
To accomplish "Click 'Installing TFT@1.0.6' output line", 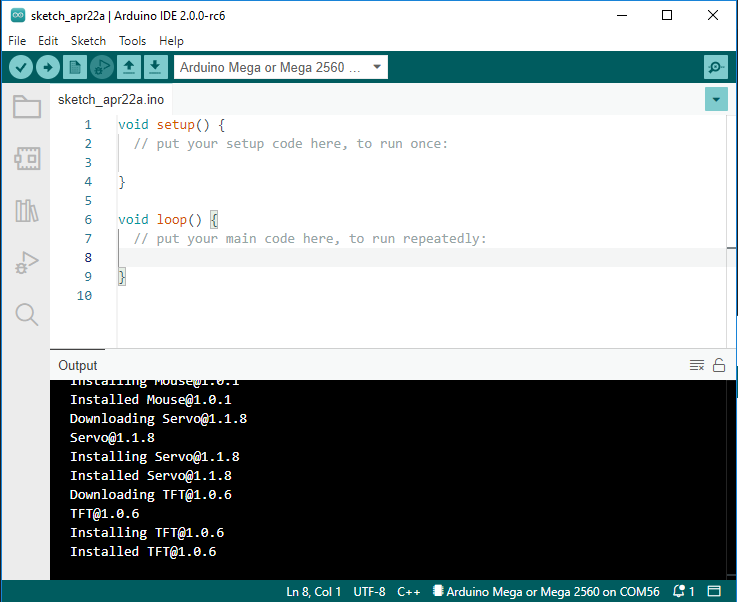I will pos(147,532).
